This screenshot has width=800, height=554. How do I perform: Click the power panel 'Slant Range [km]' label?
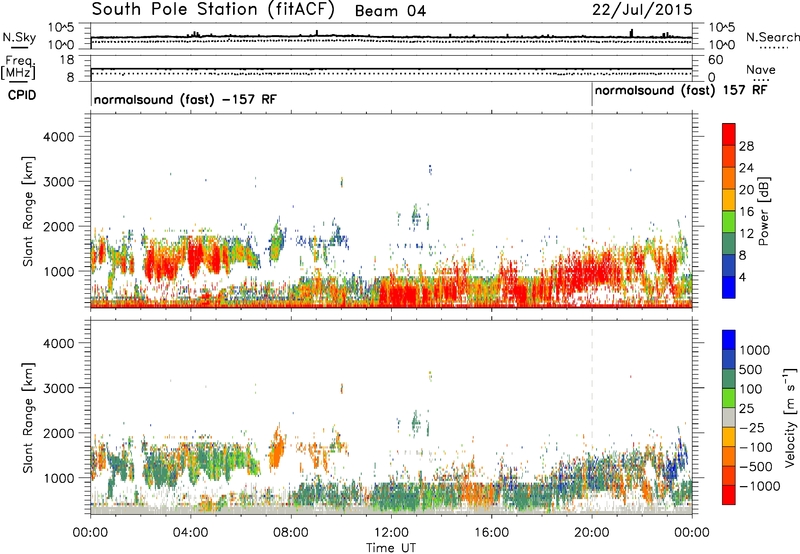tap(28, 211)
